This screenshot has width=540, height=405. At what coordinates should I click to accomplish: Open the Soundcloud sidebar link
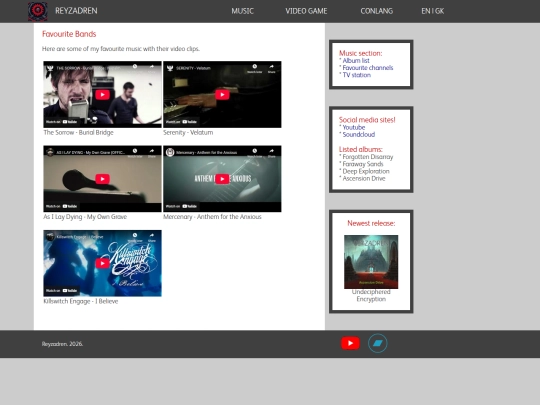[359, 135]
